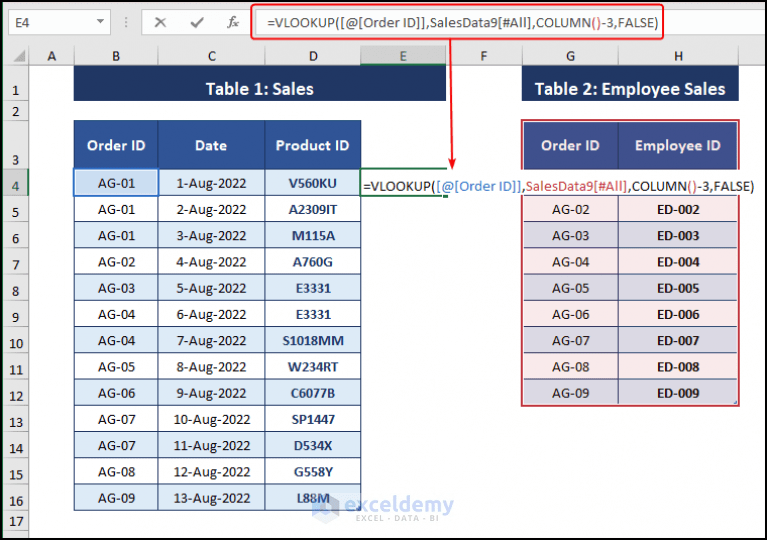Screen dimensions: 767x540
Task: Select column C header
Action: (211, 56)
